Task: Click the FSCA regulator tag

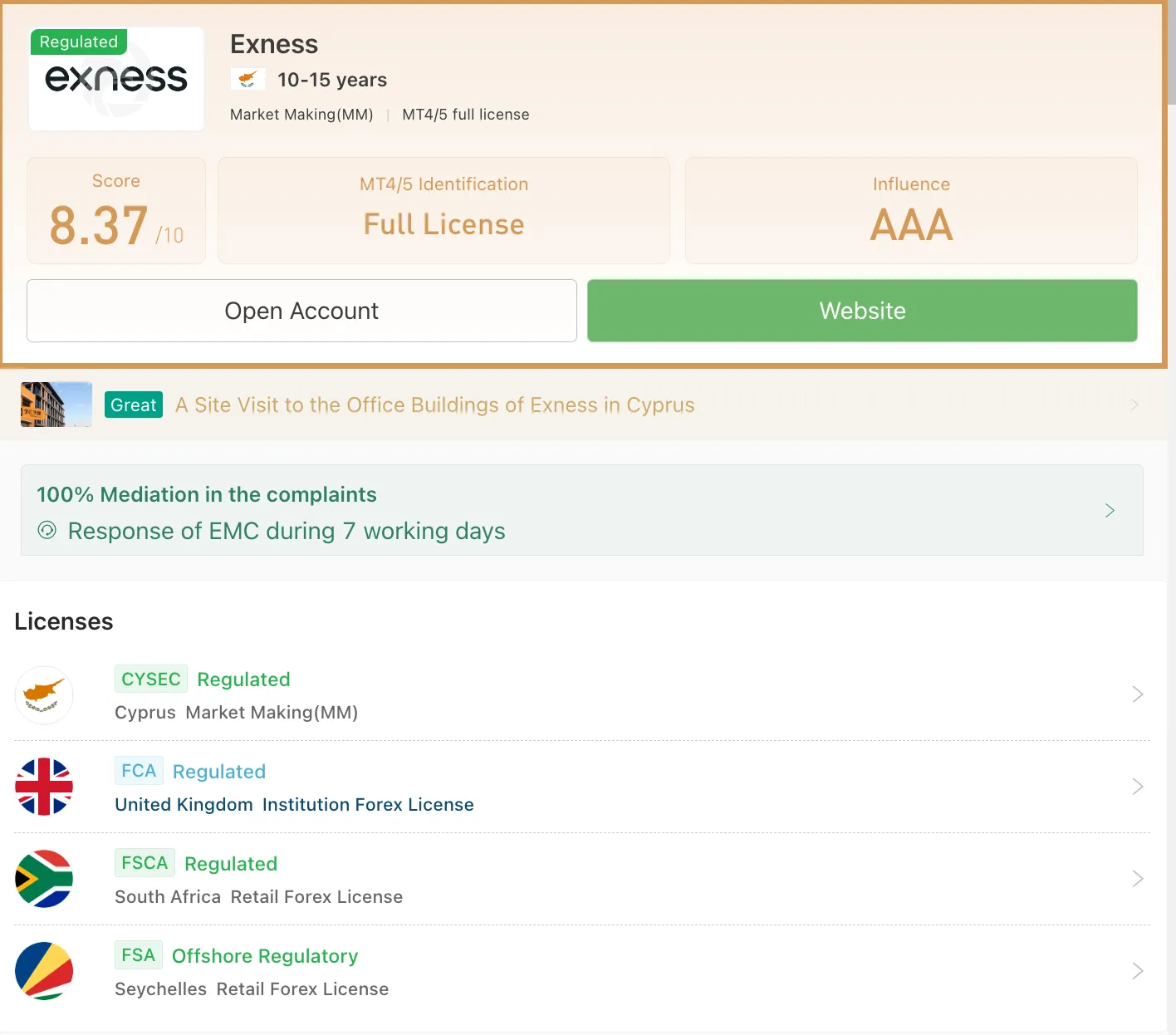Action: 145,863
